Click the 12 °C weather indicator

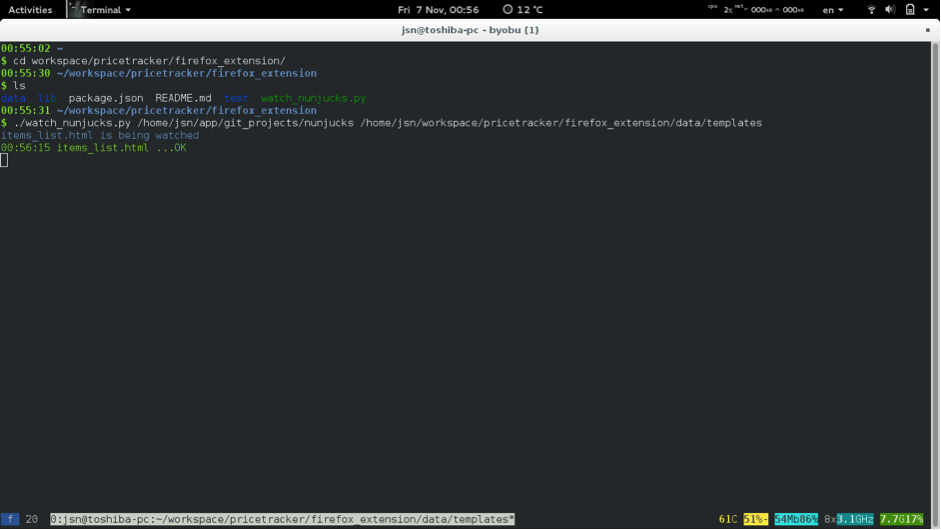click(x=523, y=10)
